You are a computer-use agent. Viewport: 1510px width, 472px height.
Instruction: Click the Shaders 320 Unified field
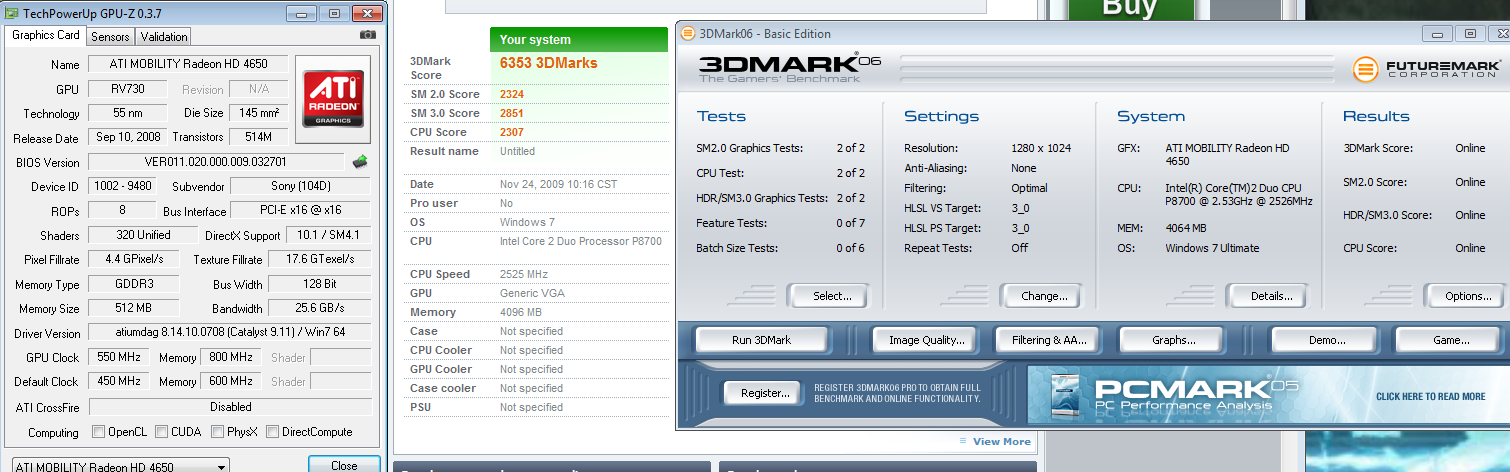pyautogui.click(x=144, y=235)
